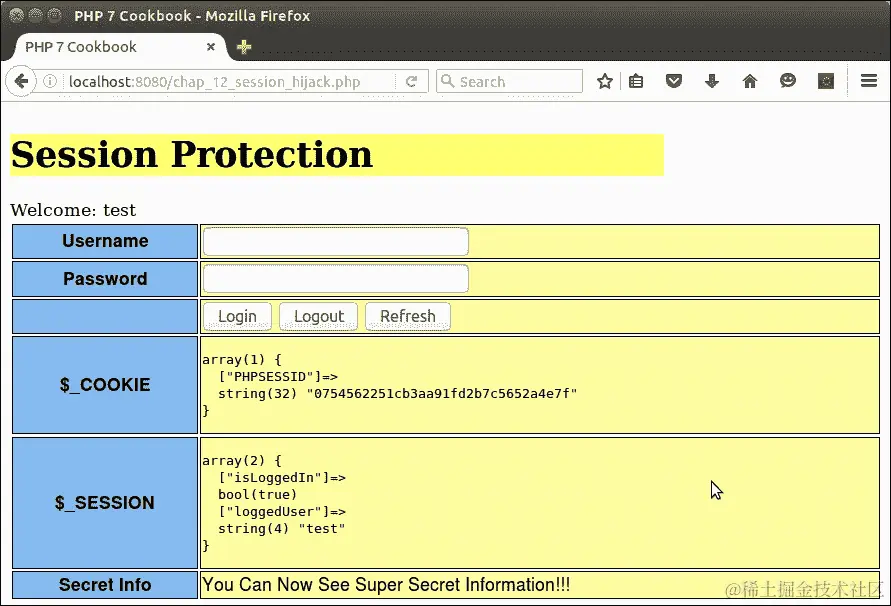Open the chat bubble toolbar icon

click(x=788, y=81)
